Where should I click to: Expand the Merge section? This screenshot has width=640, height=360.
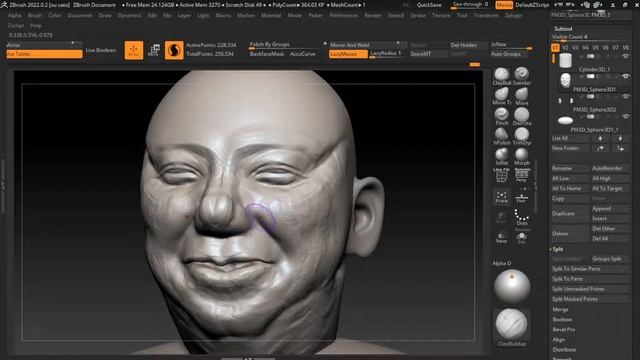click(560, 309)
